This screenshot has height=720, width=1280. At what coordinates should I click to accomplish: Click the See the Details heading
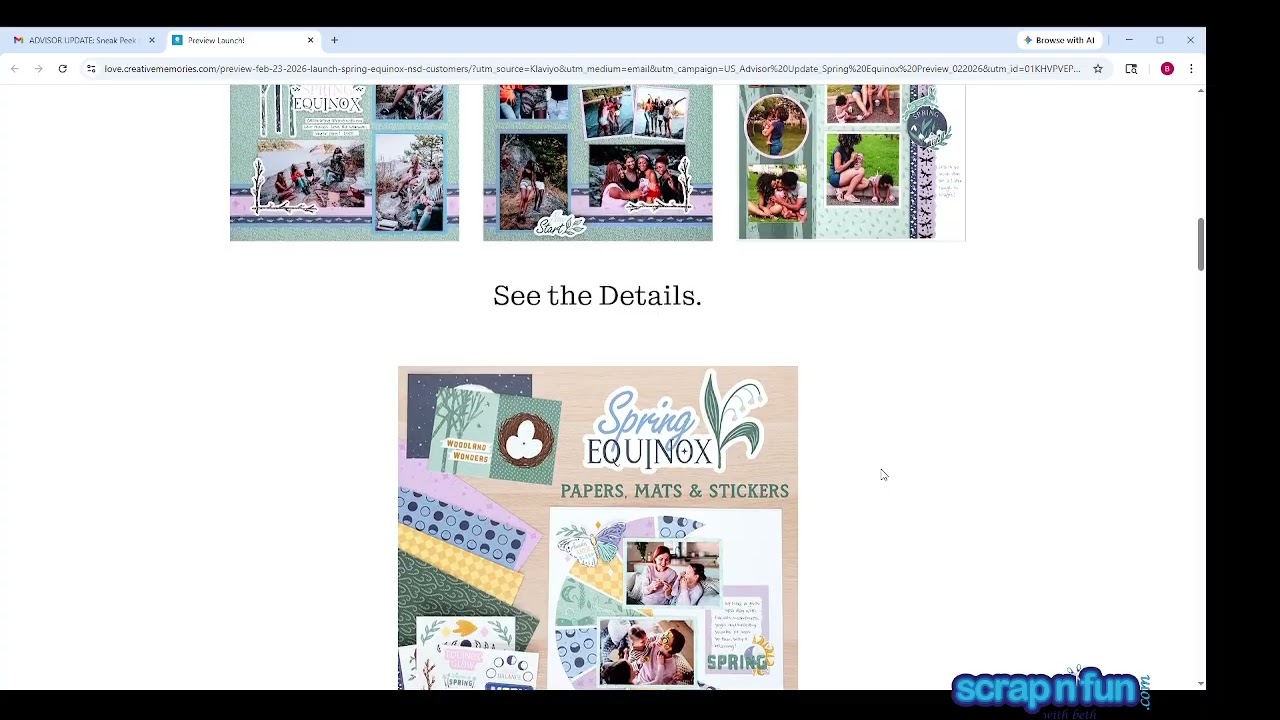(597, 296)
